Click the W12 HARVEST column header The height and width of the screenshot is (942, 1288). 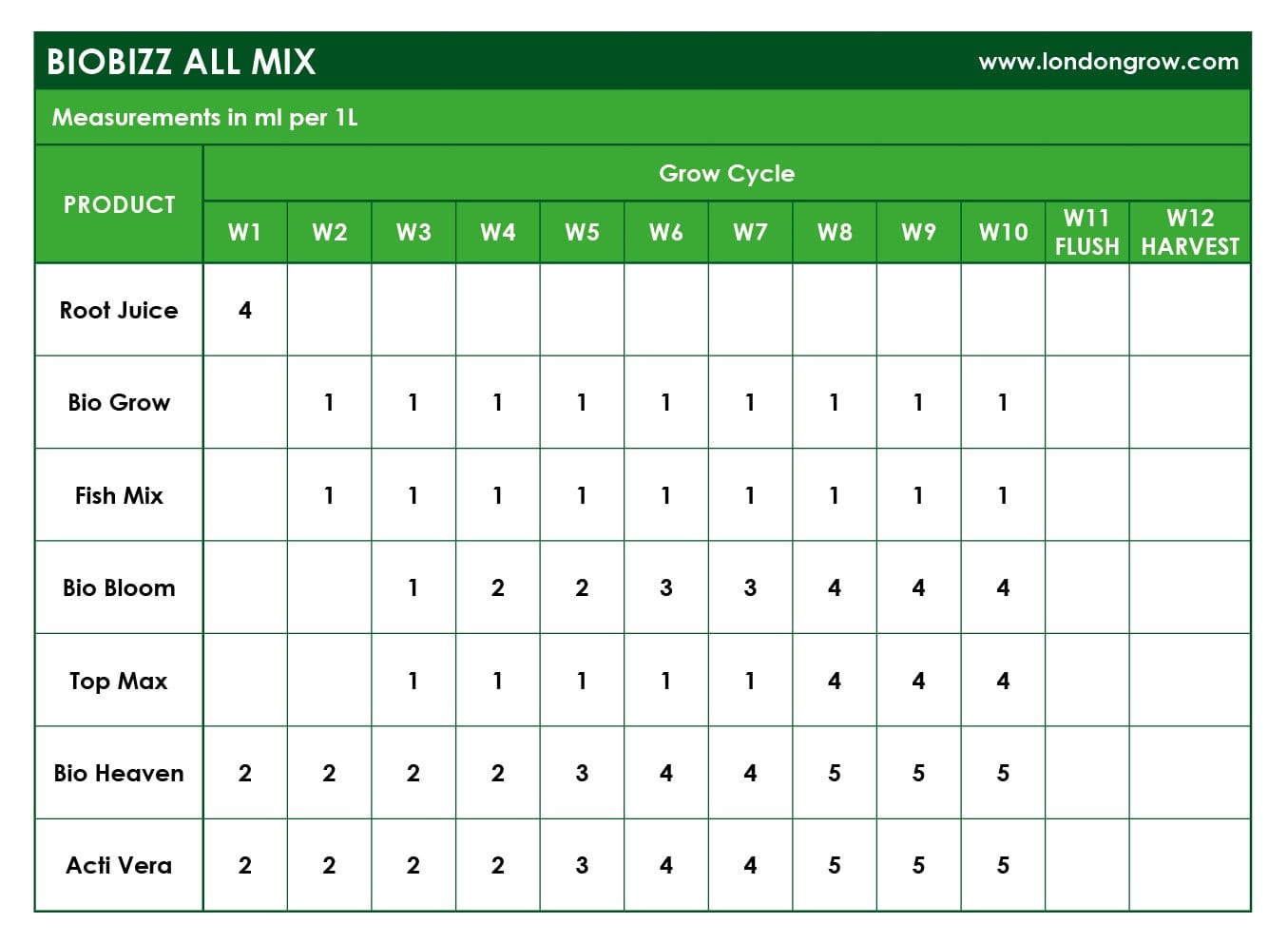tap(1190, 232)
